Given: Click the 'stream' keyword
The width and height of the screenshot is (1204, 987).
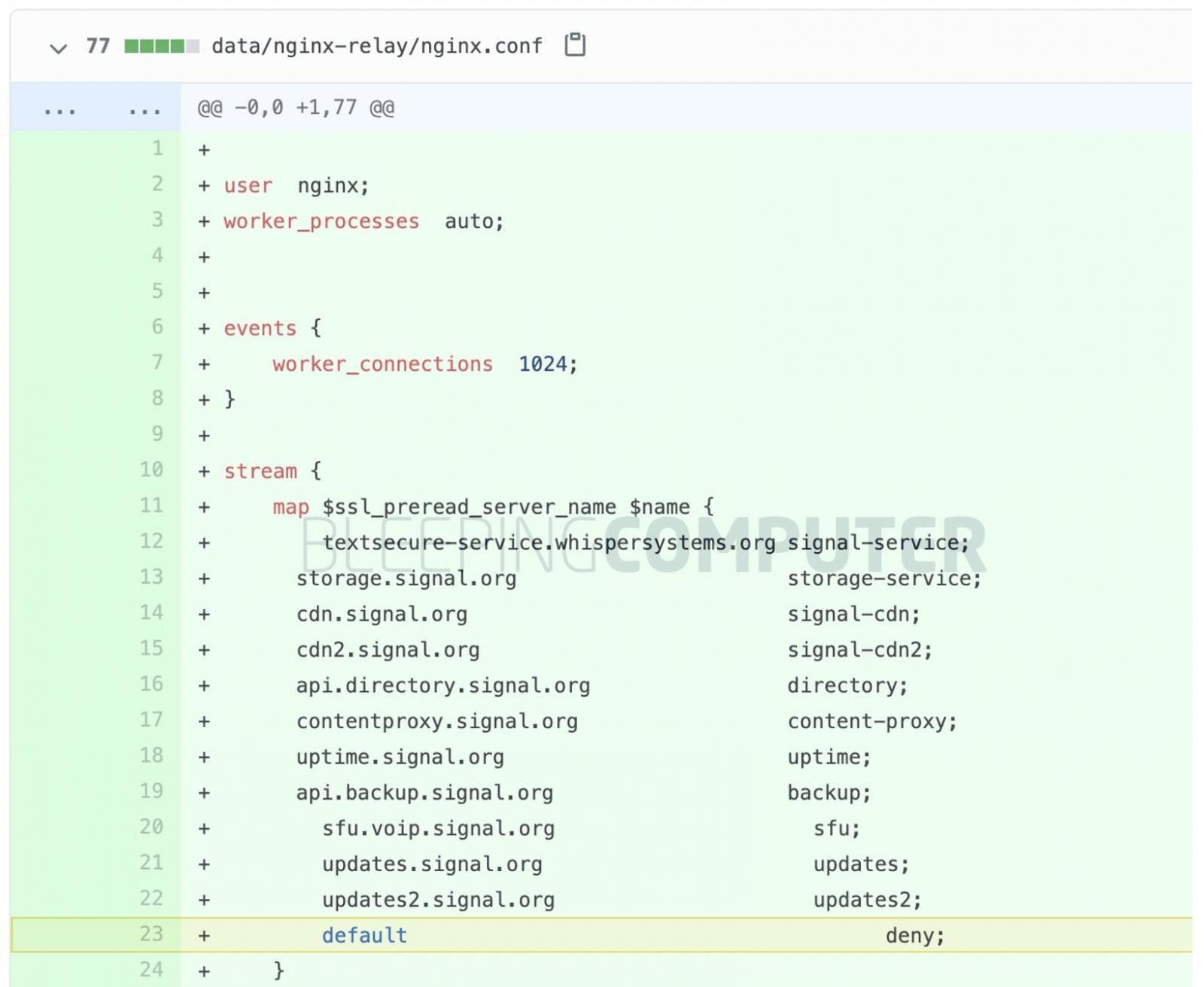Looking at the screenshot, I should coord(260,471).
